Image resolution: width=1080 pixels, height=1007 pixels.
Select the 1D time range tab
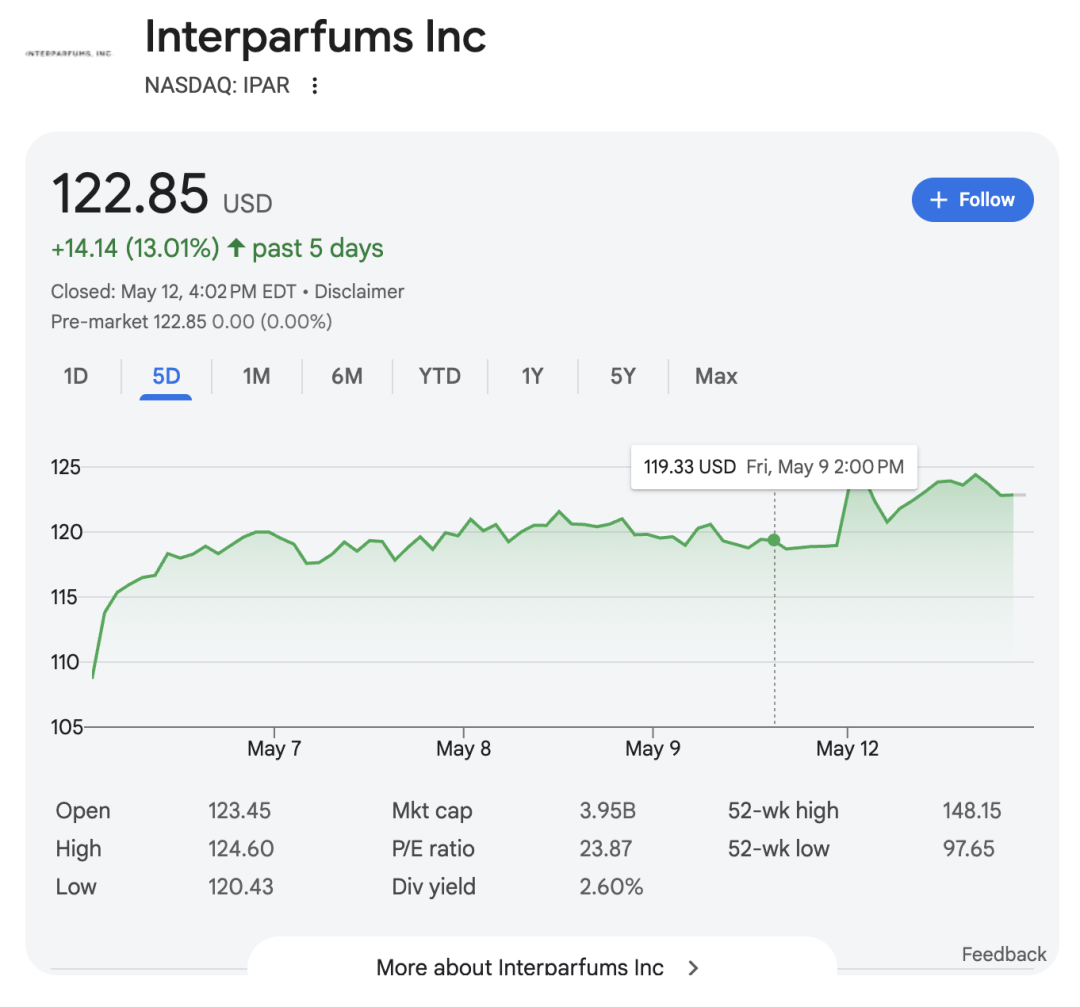[76, 377]
